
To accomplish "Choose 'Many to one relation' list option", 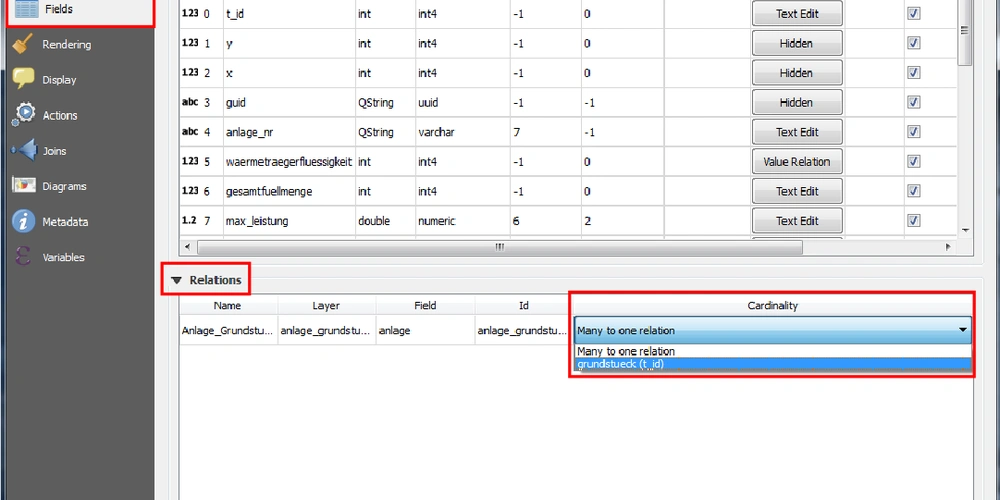I will click(772, 351).
